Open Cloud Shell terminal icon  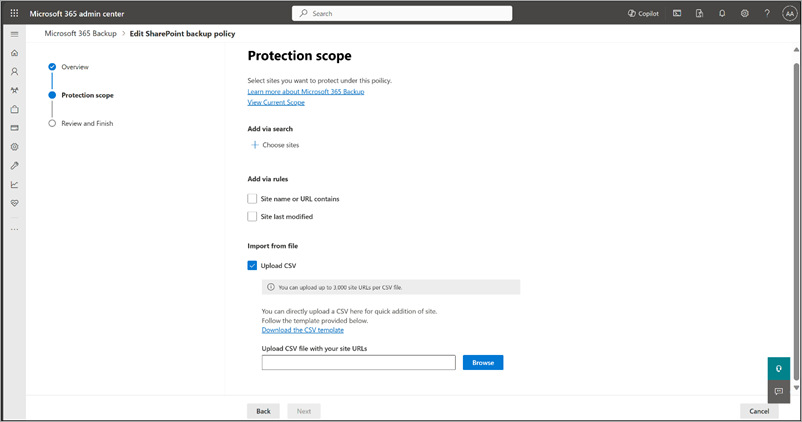pyautogui.click(x=677, y=13)
